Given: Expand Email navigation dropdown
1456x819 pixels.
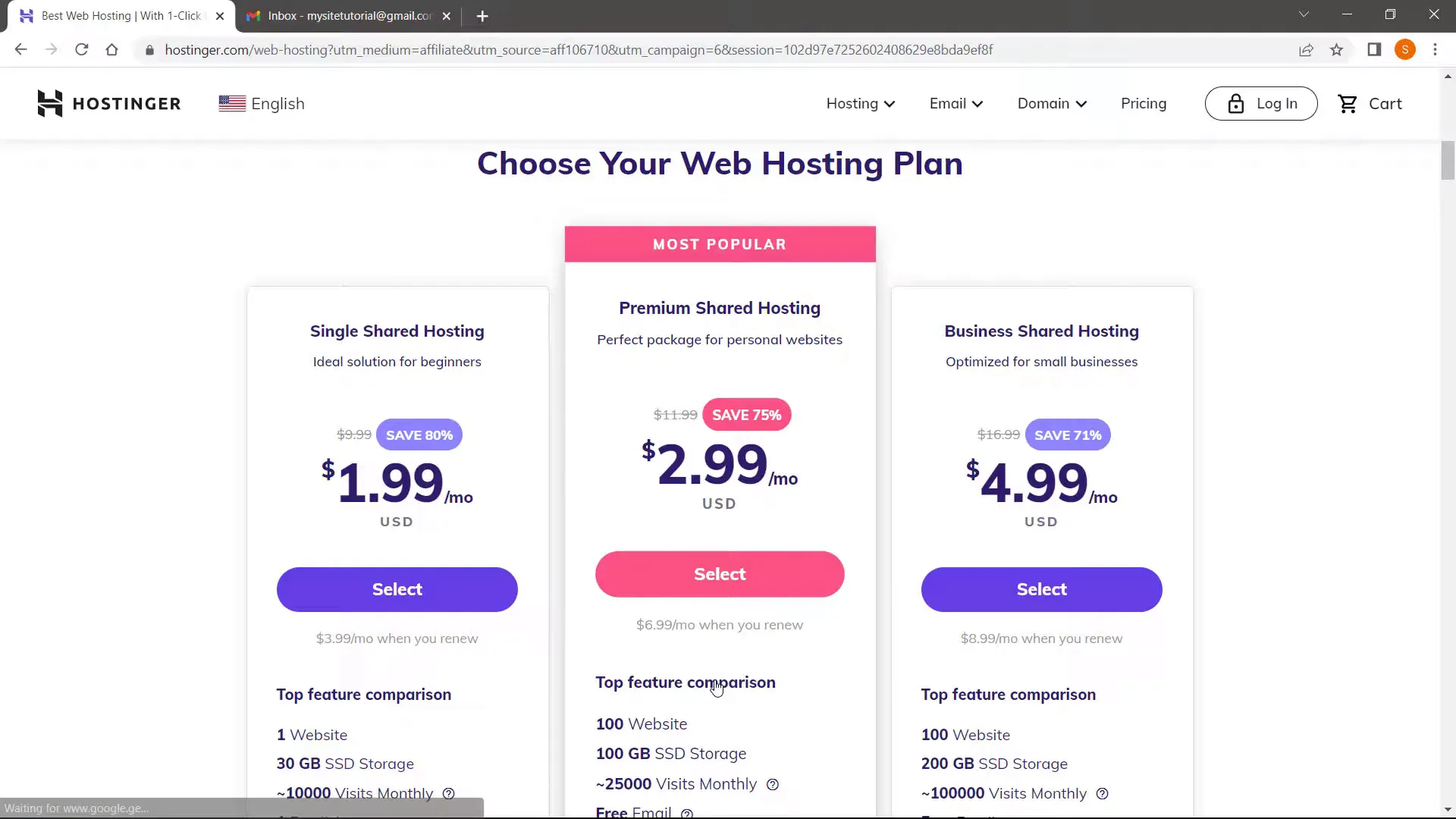Looking at the screenshot, I should click(x=956, y=103).
